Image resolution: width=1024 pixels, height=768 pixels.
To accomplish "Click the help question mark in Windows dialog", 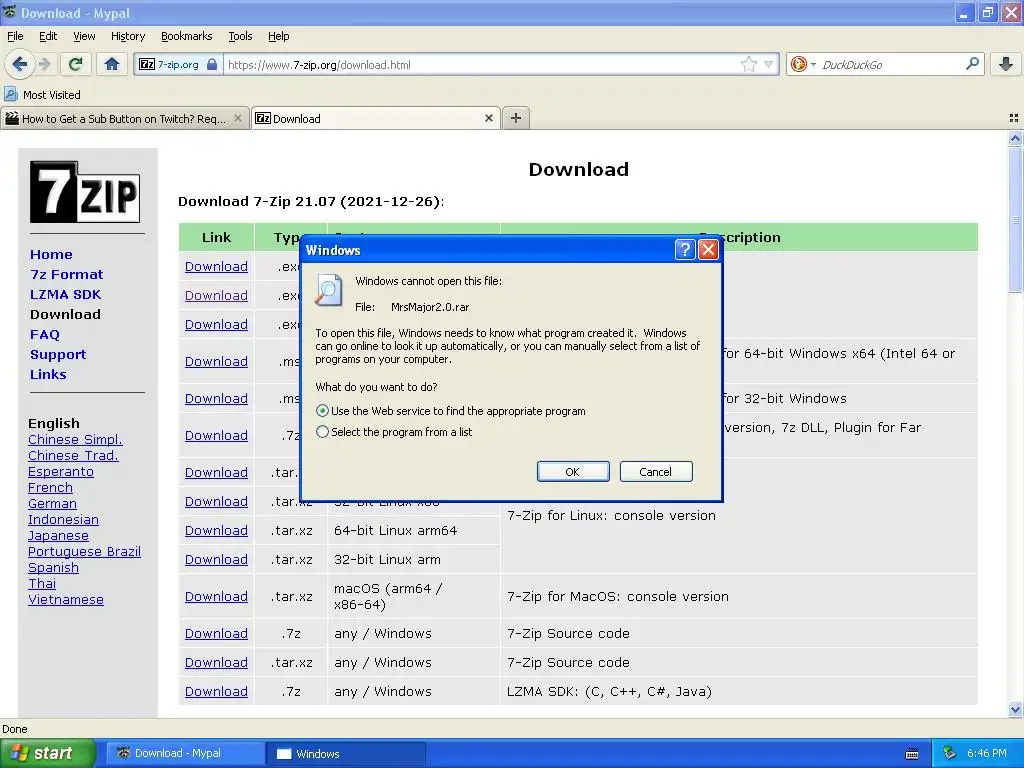I will 684,249.
